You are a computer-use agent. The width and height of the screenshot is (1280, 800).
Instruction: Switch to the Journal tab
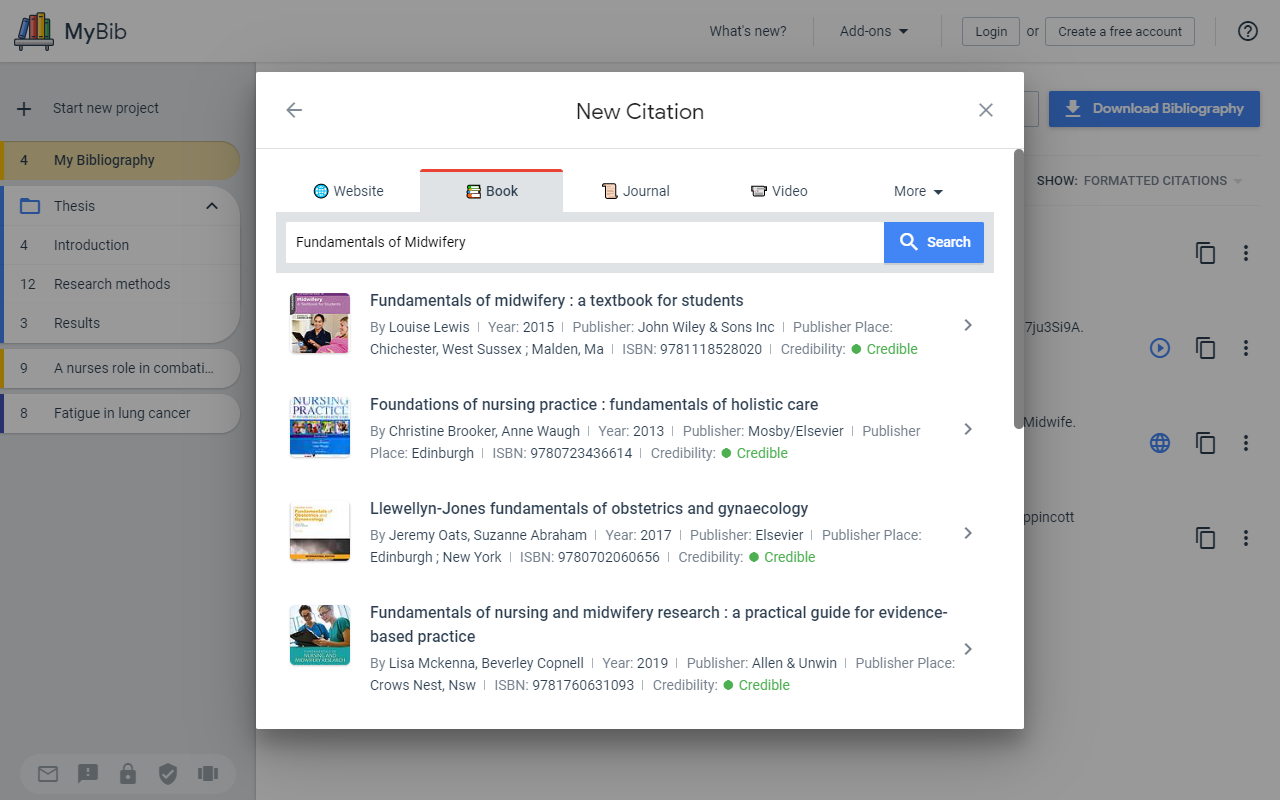pyautogui.click(x=635, y=191)
